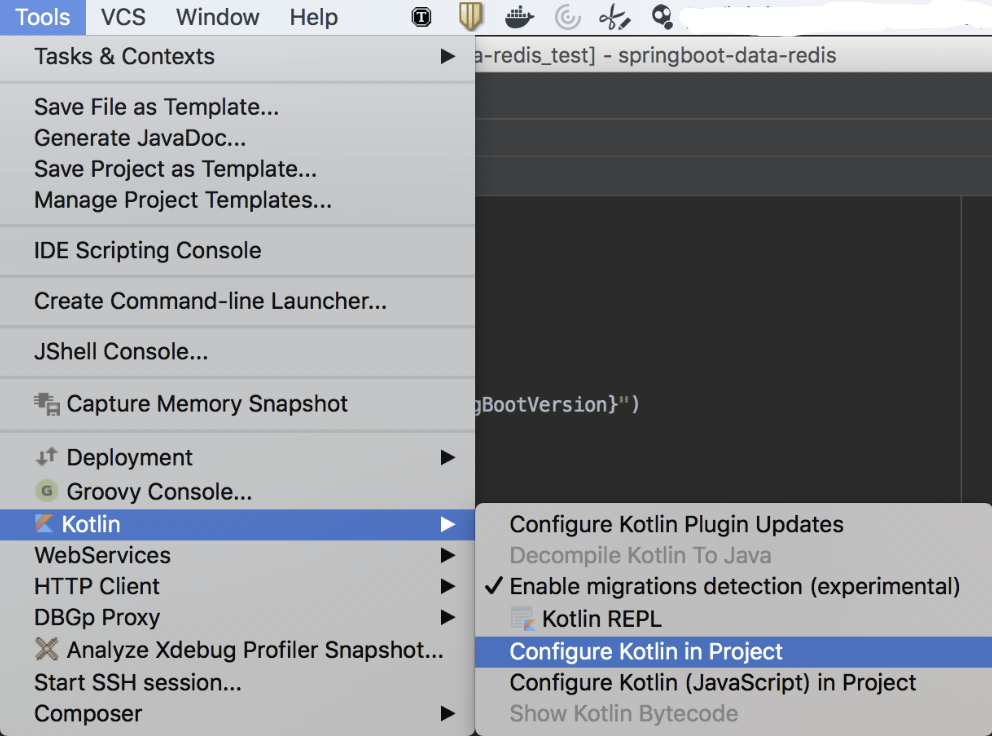The height and width of the screenshot is (736, 992).
Task: Choose Configure Kotlin (JavaScript) in Project
Action: 733,683
